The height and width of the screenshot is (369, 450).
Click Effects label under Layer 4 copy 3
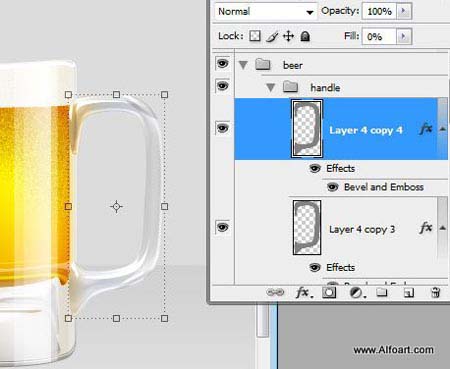[x=340, y=267]
